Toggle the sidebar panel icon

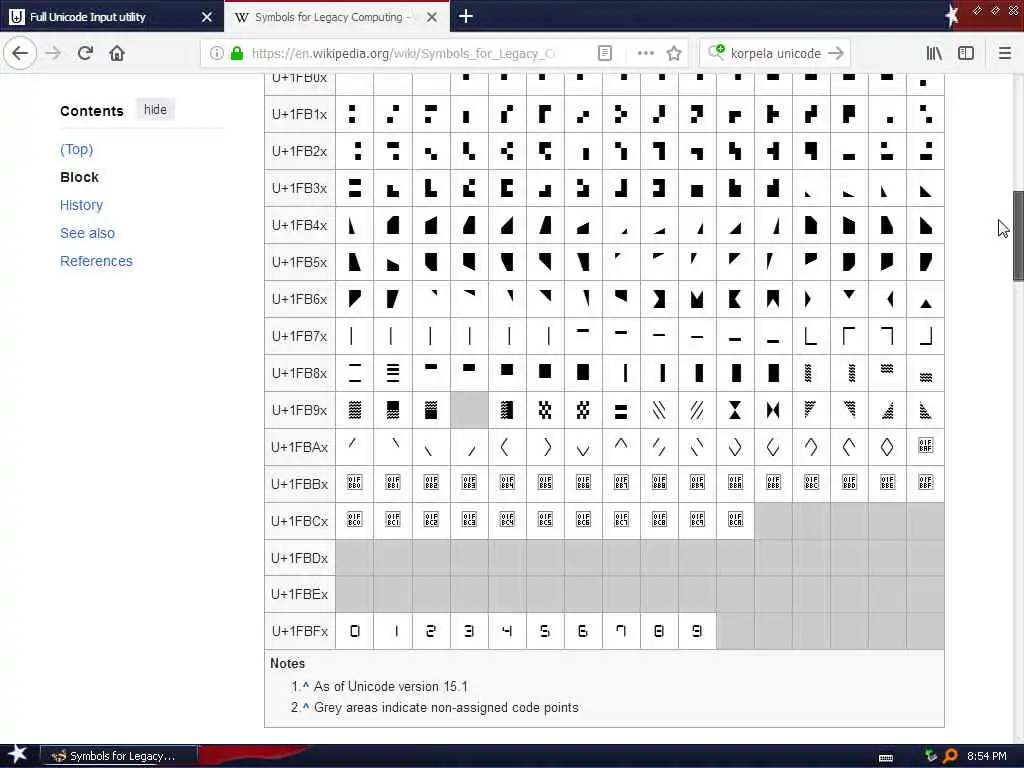point(966,53)
